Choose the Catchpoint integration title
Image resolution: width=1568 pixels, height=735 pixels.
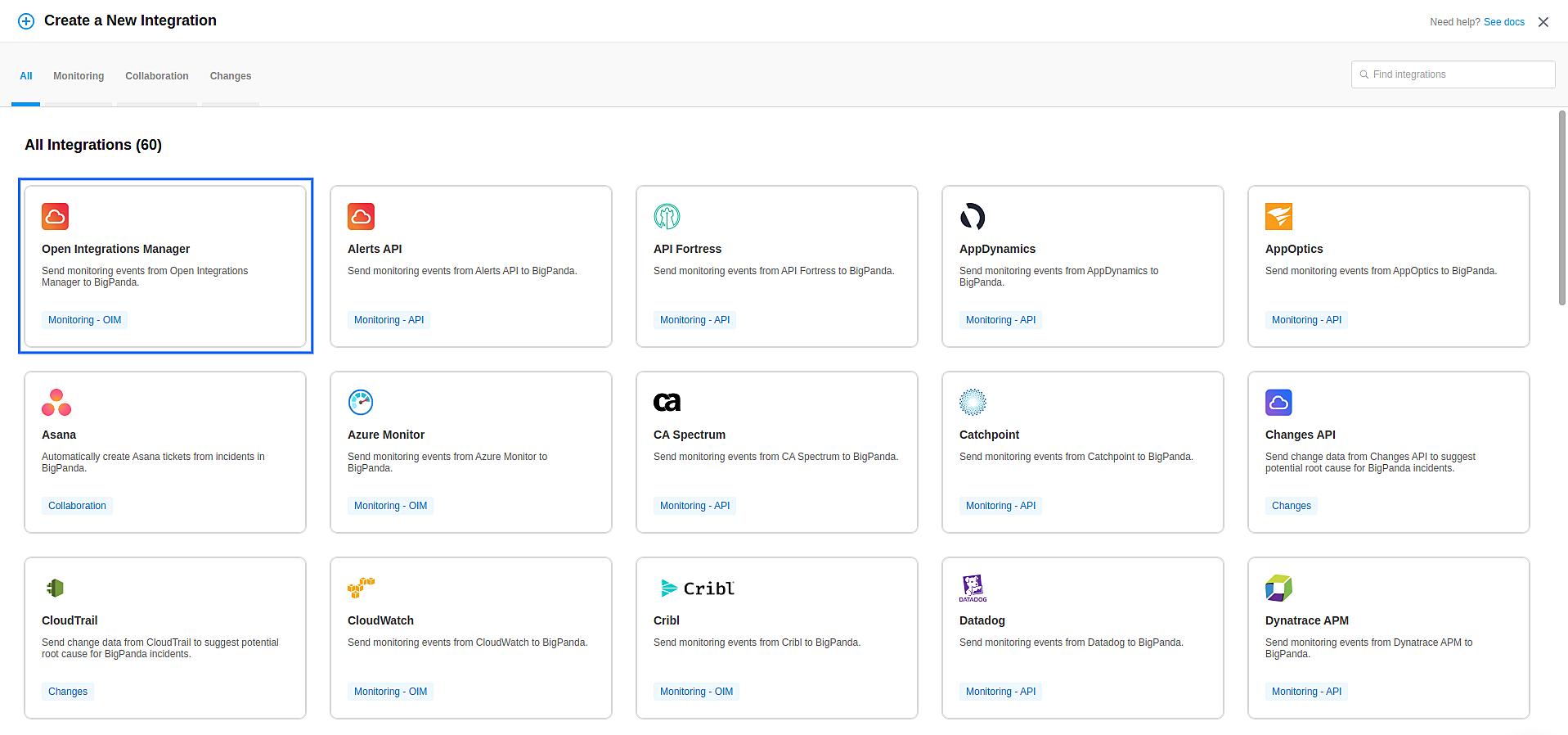pyautogui.click(x=989, y=435)
